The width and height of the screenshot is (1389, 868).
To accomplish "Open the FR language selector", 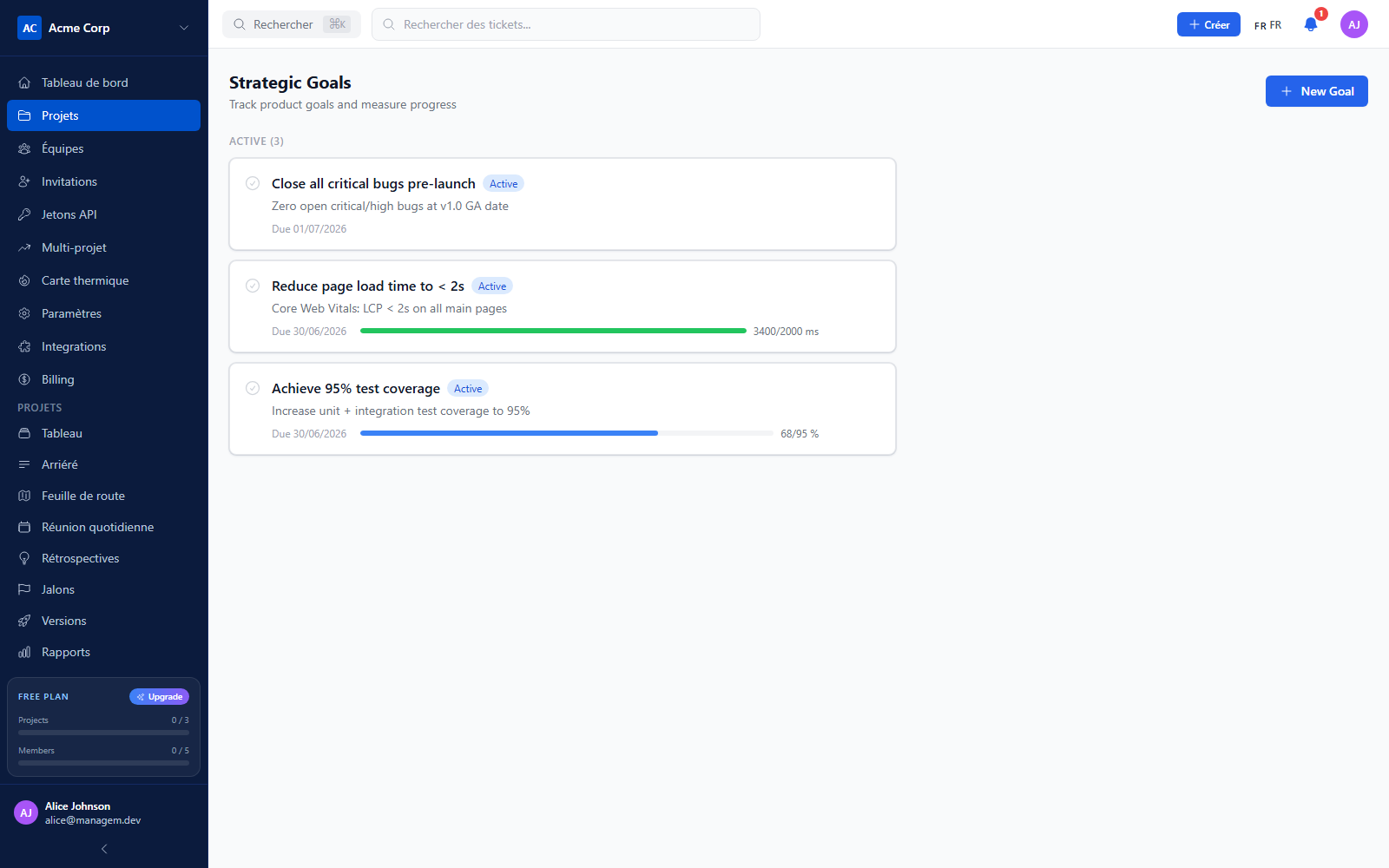I will pos(1267,25).
